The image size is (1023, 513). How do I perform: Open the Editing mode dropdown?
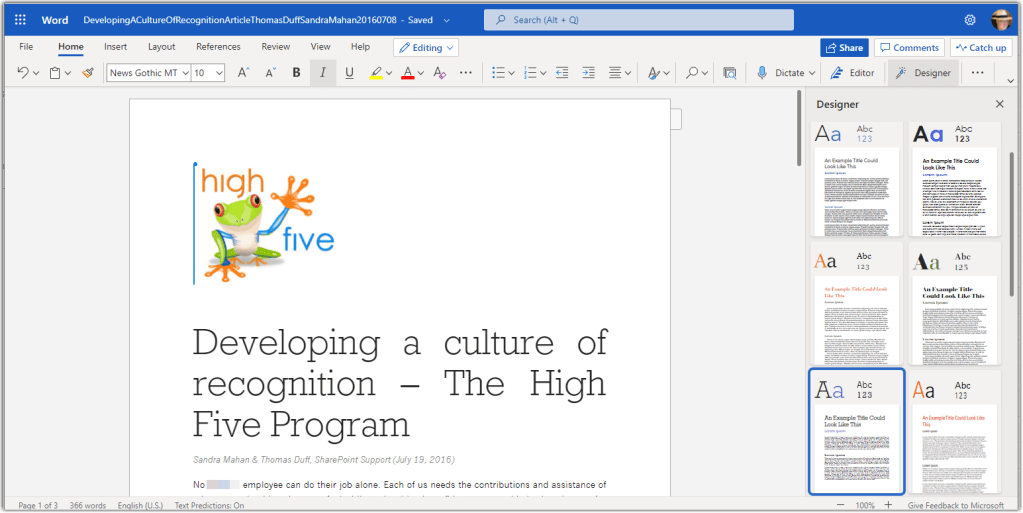[426, 47]
